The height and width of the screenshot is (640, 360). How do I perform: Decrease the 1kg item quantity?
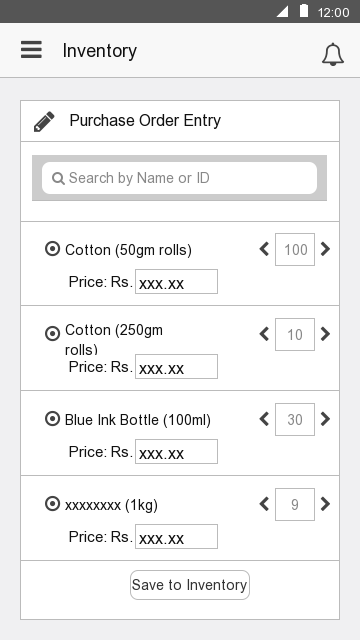pyautogui.click(x=264, y=504)
